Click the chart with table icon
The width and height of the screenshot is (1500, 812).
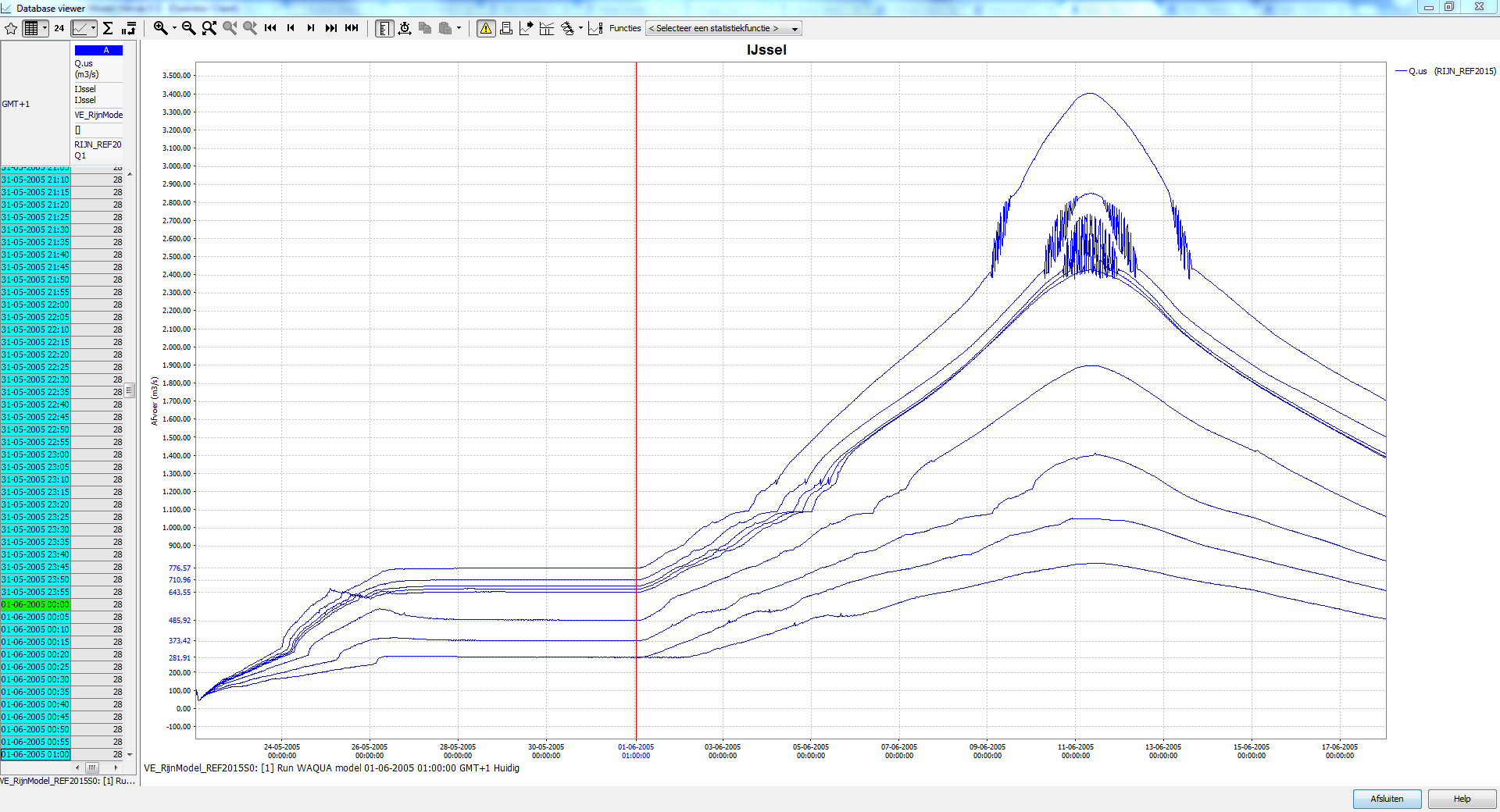[547, 28]
